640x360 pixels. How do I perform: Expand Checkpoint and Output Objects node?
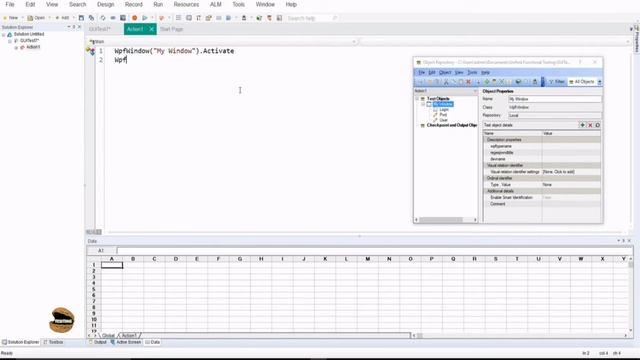coord(417,125)
